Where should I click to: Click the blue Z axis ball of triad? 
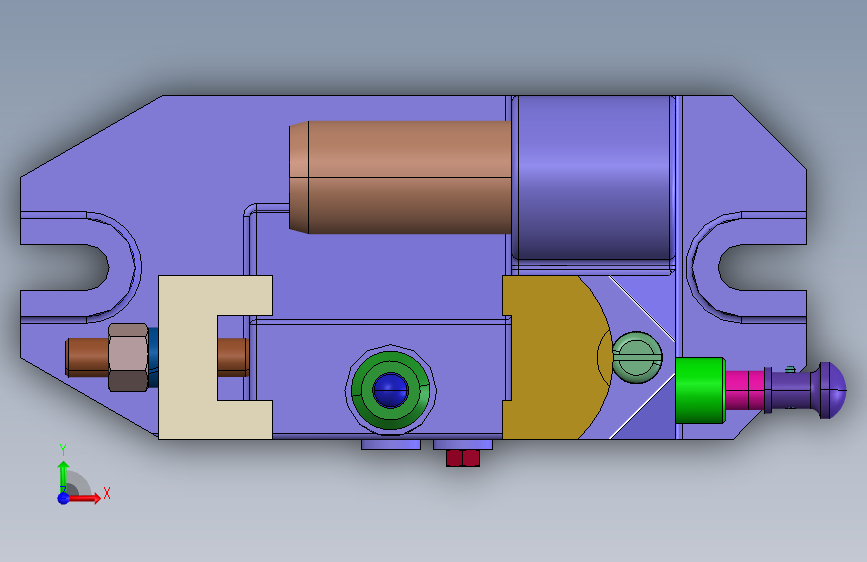pyautogui.click(x=64, y=498)
